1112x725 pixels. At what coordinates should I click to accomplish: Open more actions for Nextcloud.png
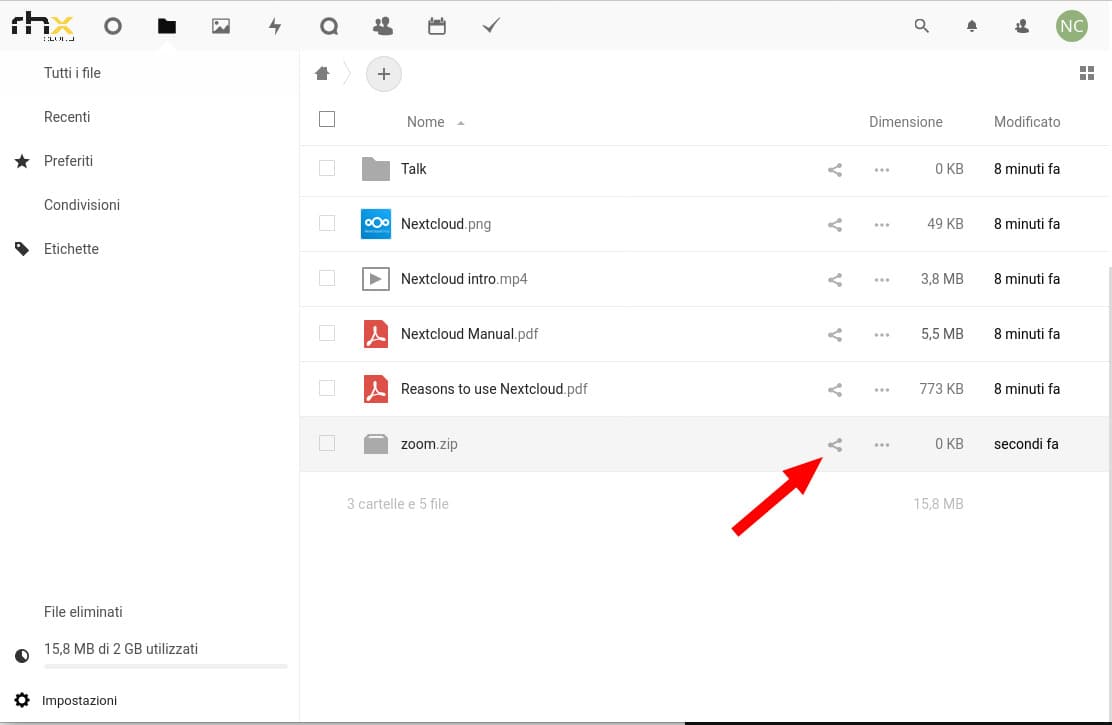882,225
